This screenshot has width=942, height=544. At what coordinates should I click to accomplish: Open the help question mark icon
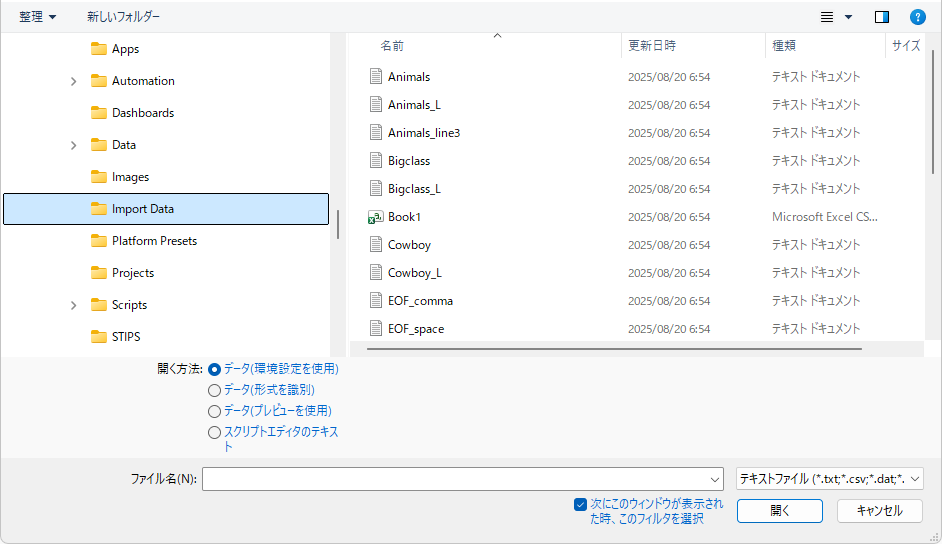(x=917, y=17)
